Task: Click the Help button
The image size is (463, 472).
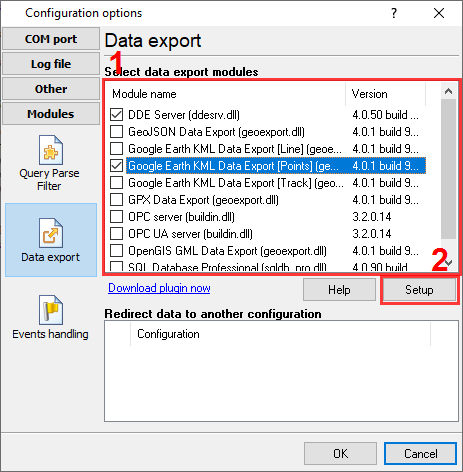Action: click(339, 290)
